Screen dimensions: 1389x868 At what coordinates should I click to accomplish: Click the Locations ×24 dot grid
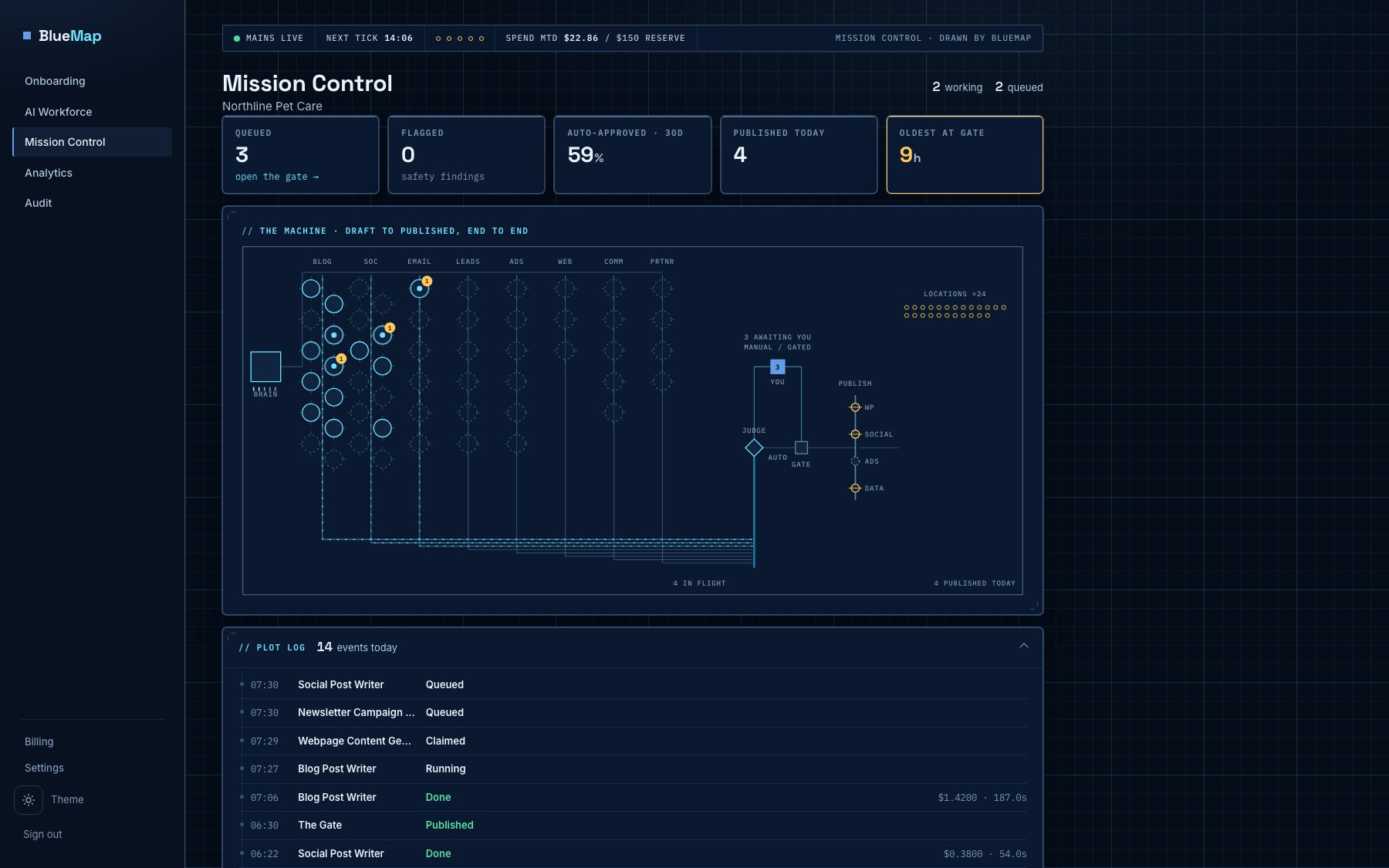coord(955,311)
